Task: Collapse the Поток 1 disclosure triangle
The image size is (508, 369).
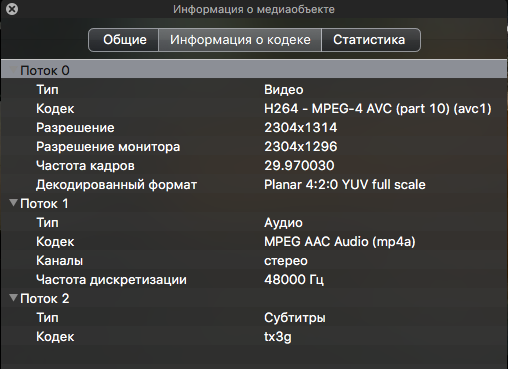Action: (13, 203)
